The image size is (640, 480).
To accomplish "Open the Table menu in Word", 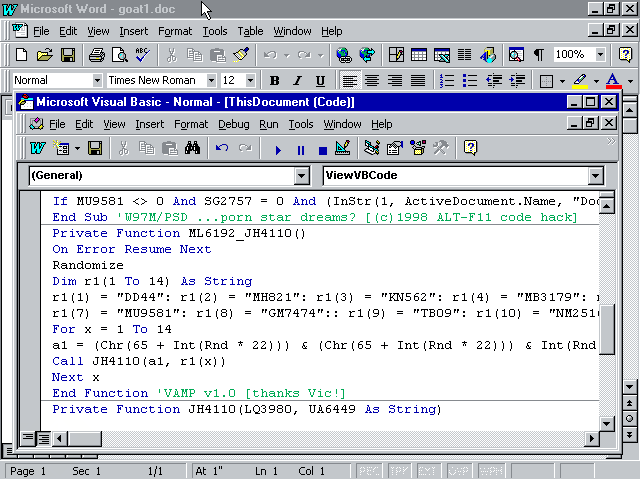I will coord(250,31).
